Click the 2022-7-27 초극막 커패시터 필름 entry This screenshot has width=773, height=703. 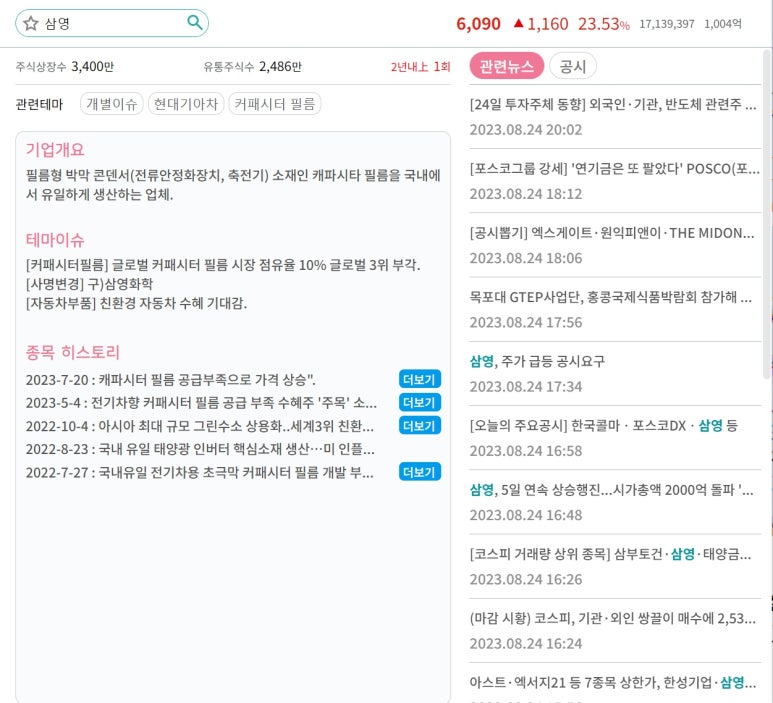click(x=200, y=472)
